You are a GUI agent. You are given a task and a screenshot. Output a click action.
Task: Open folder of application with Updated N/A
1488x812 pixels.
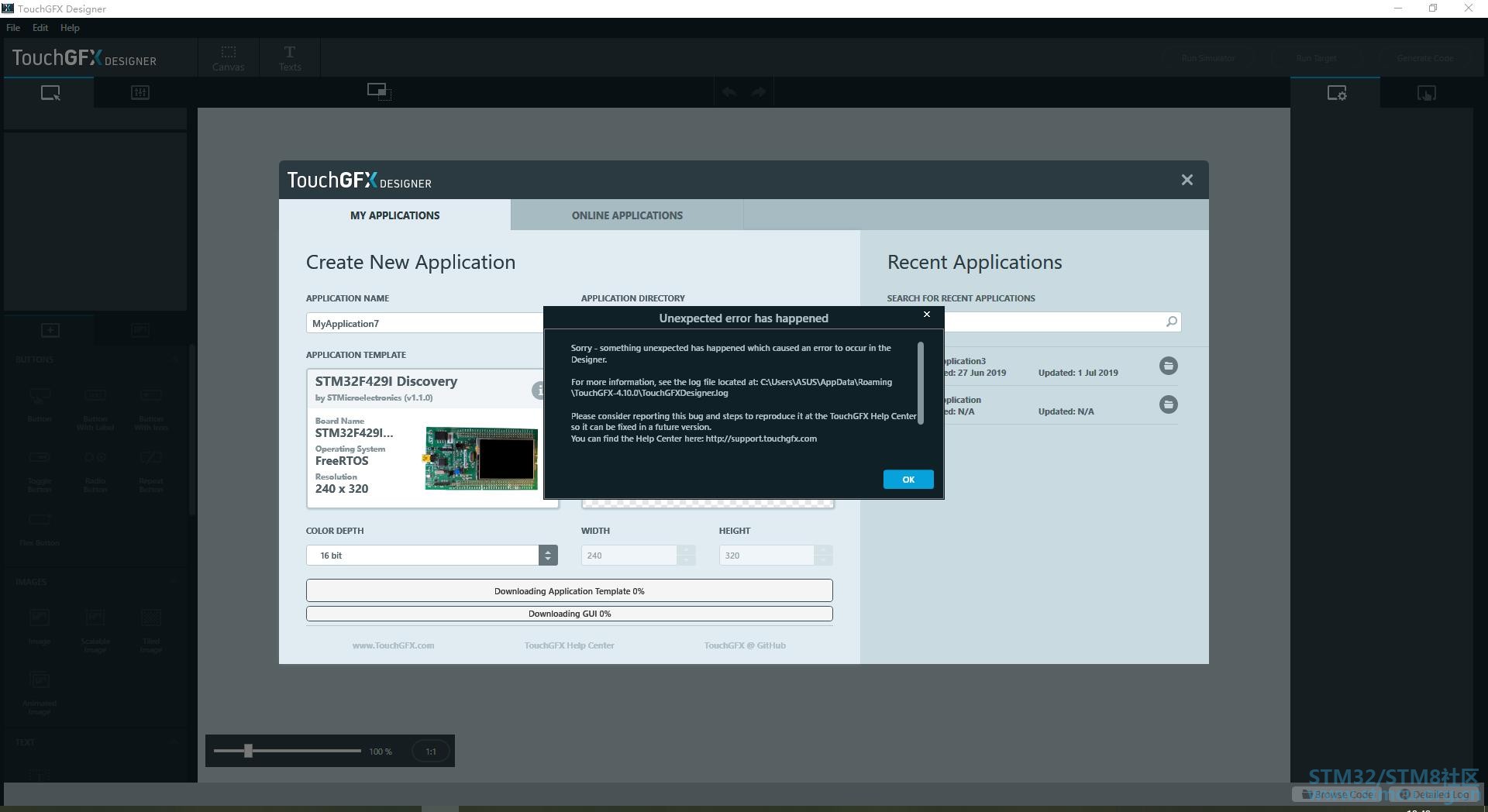[1168, 404]
